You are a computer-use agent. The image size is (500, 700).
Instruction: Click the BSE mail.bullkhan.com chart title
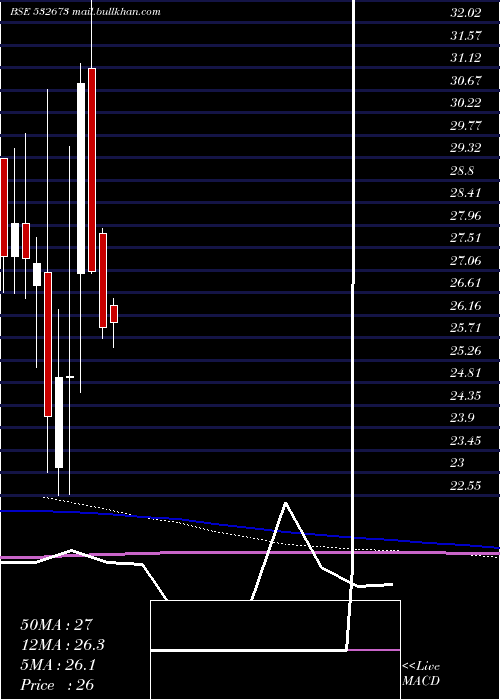point(85,12)
